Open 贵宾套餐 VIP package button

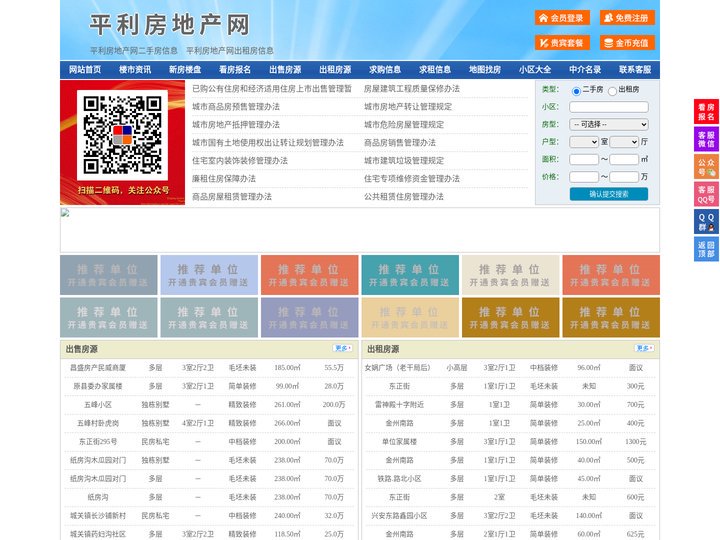tap(562, 43)
